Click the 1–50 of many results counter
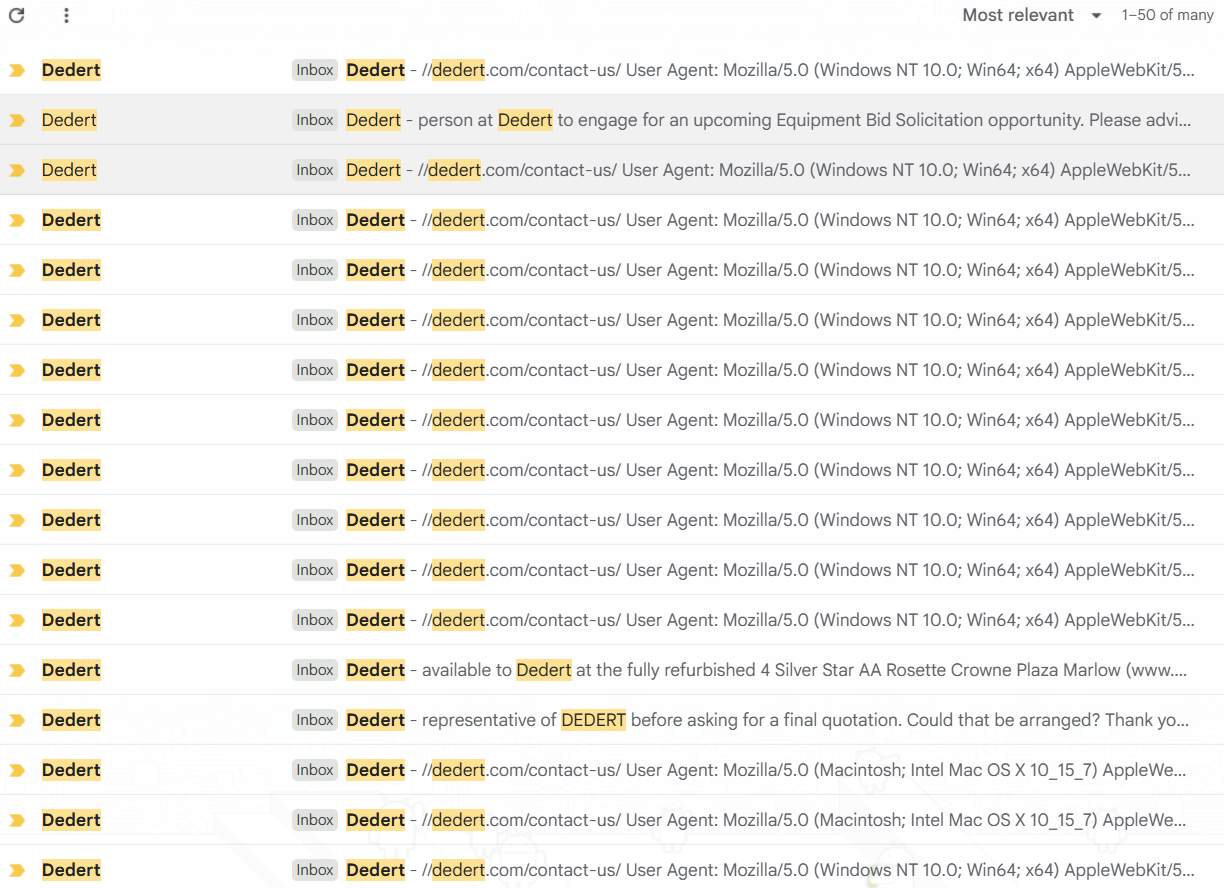1224x888 pixels. (1167, 15)
